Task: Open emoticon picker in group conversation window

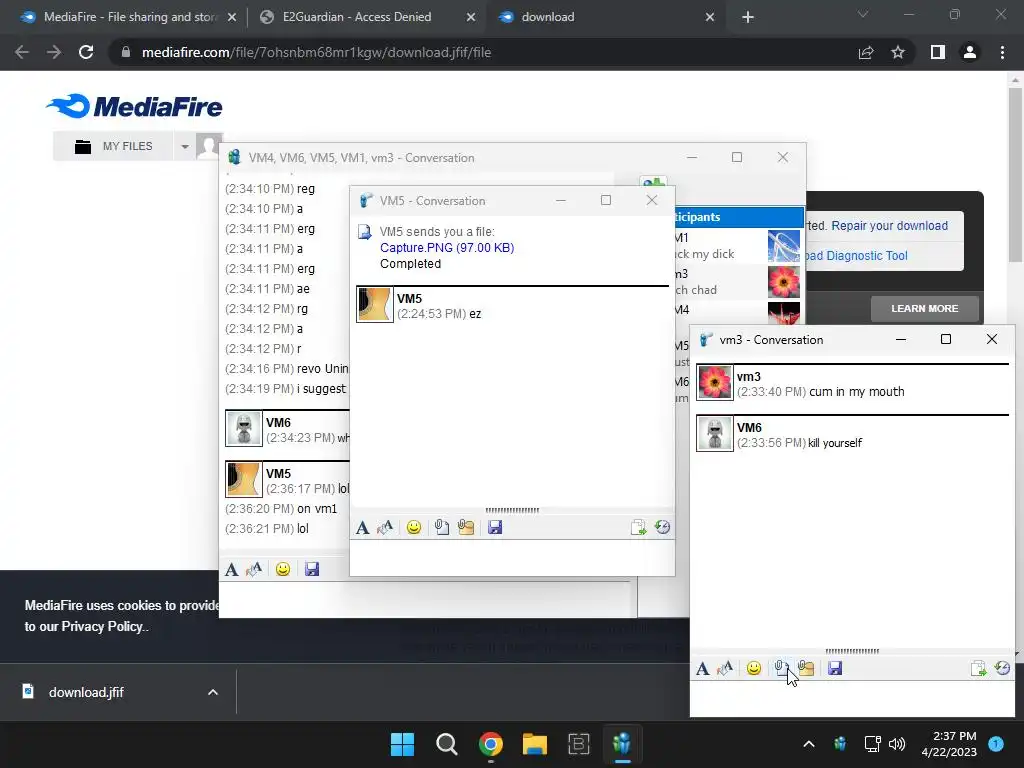Action: (x=283, y=569)
